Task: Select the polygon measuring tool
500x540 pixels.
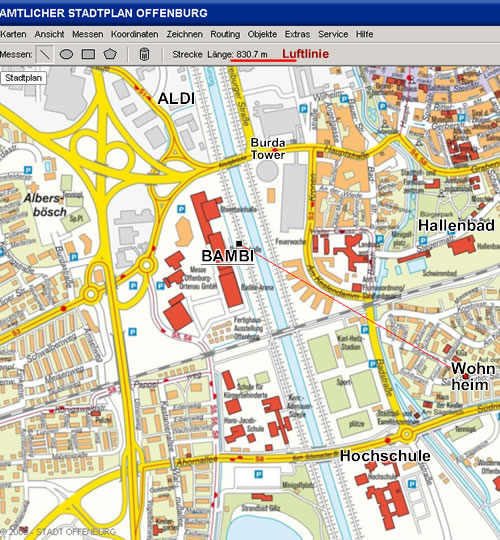Action: click(110, 54)
